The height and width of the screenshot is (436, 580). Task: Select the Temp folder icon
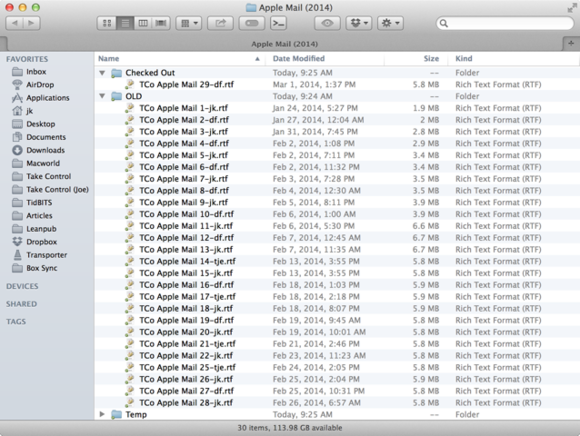117,414
